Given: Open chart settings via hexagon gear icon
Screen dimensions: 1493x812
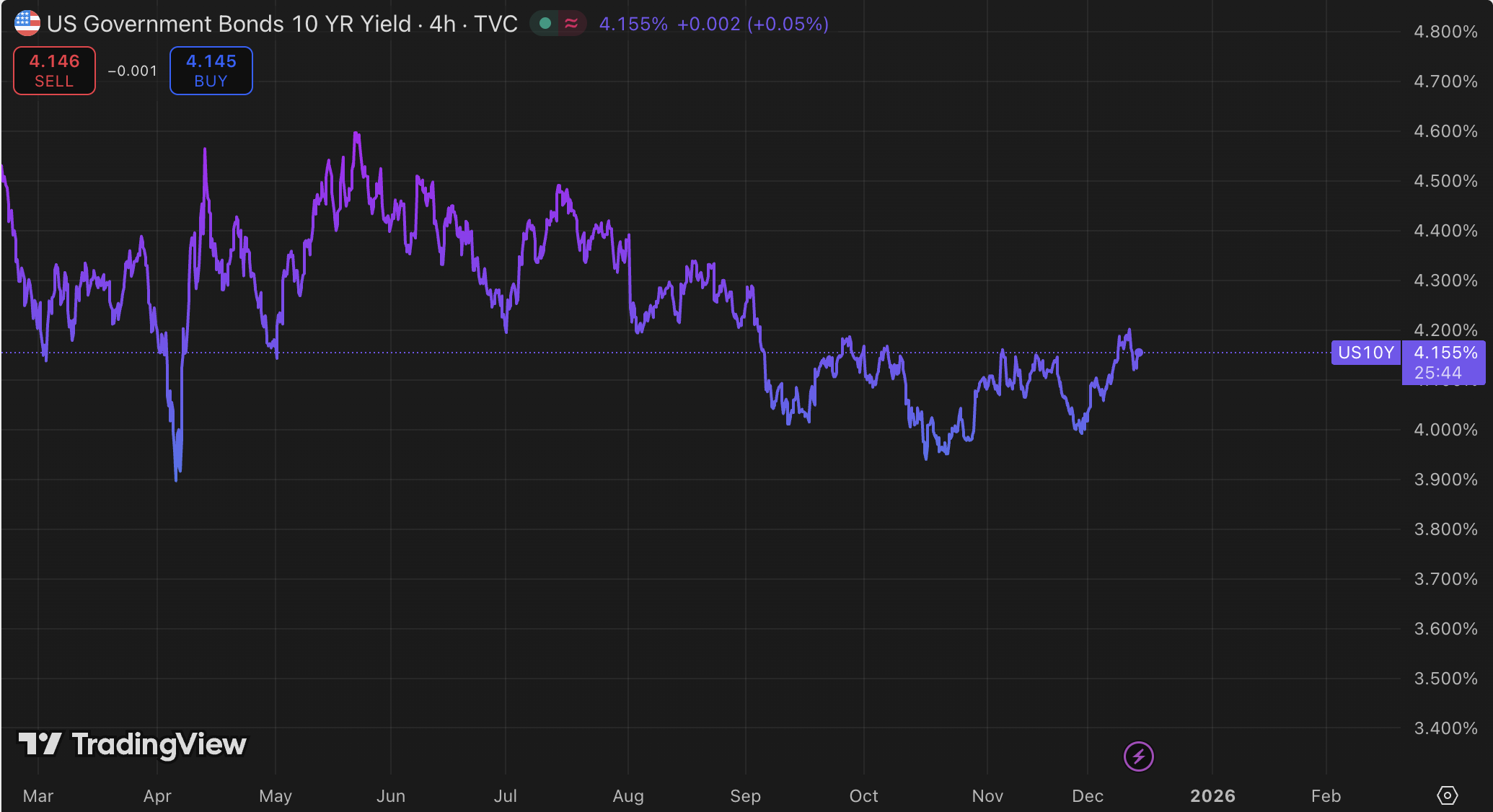Looking at the screenshot, I should [x=1448, y=795].
